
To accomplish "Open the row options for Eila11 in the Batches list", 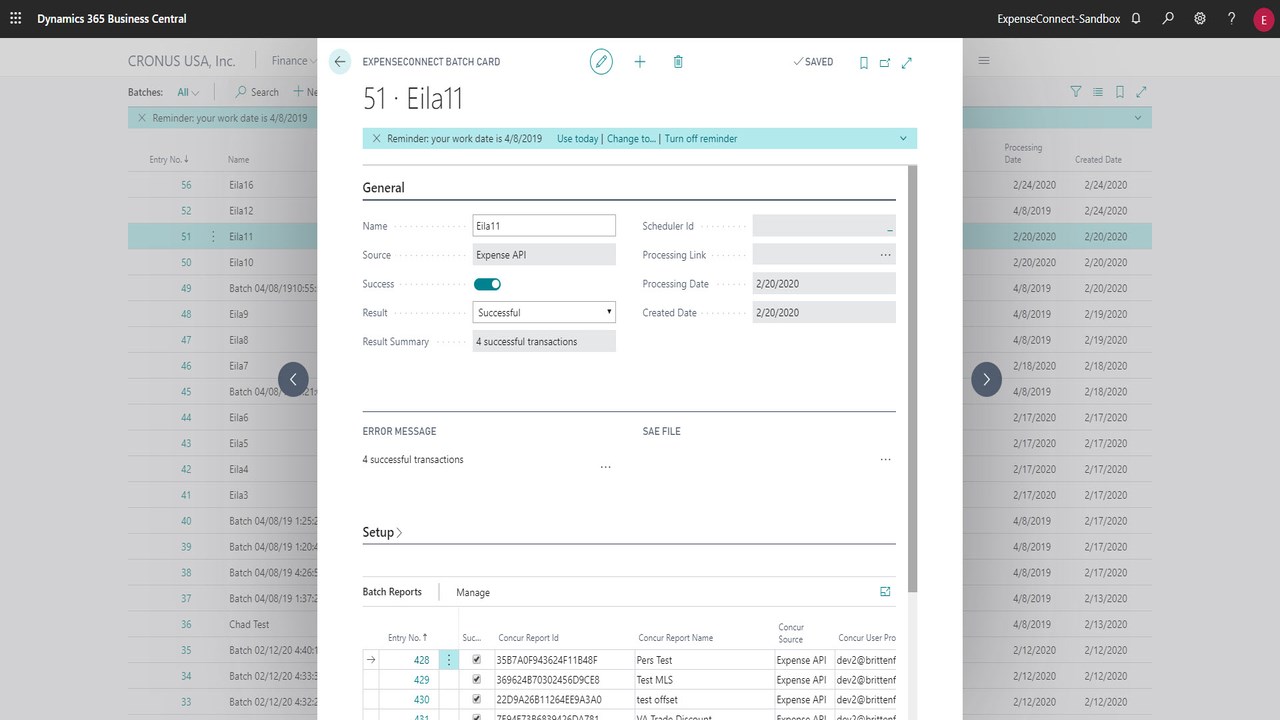I will coord(213,237).
